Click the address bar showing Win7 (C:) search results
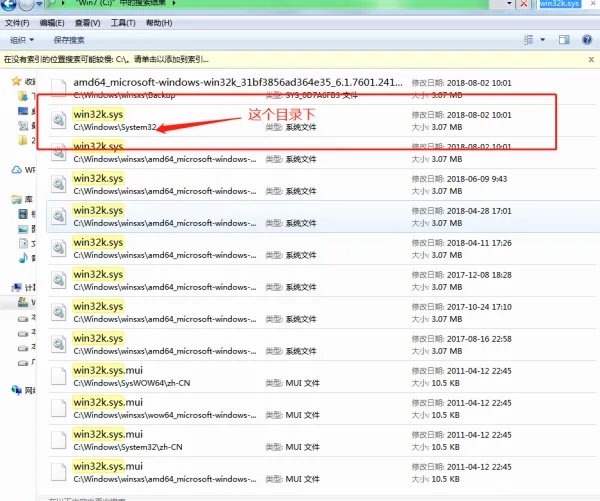Viewport: 600px width, 501px height. point(268,4)
